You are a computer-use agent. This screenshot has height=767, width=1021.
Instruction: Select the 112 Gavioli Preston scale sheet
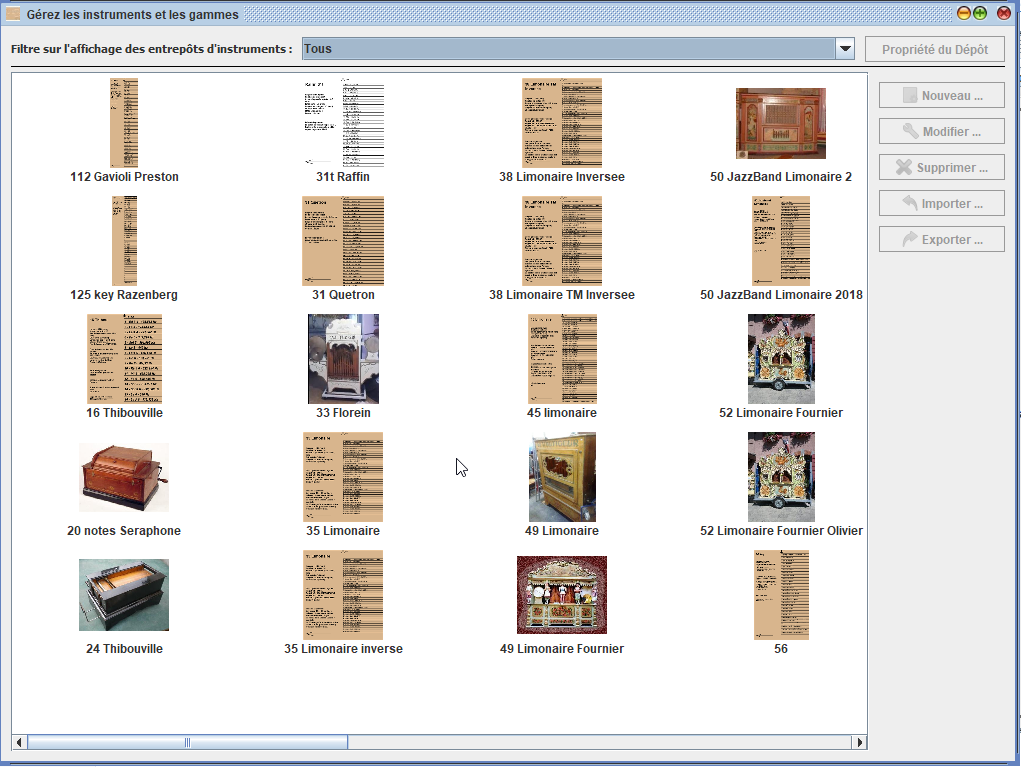pos(124,123)
